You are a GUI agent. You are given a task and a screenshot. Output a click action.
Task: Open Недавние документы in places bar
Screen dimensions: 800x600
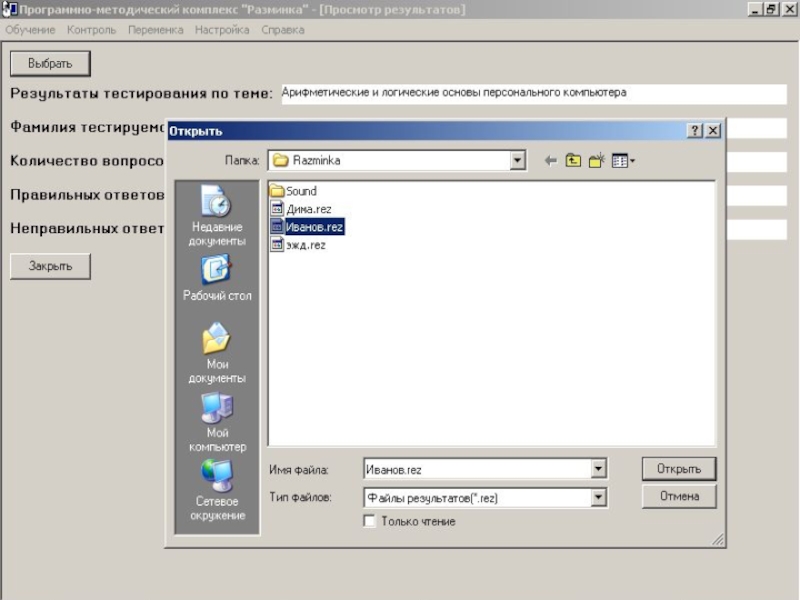pos(217,215)
